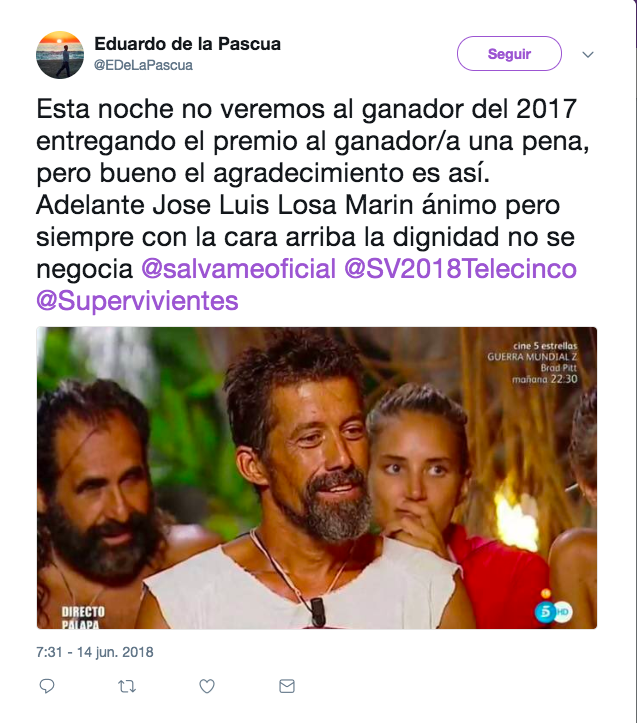Click the Telecinco 5 HD logo in photo

(553, 611)
